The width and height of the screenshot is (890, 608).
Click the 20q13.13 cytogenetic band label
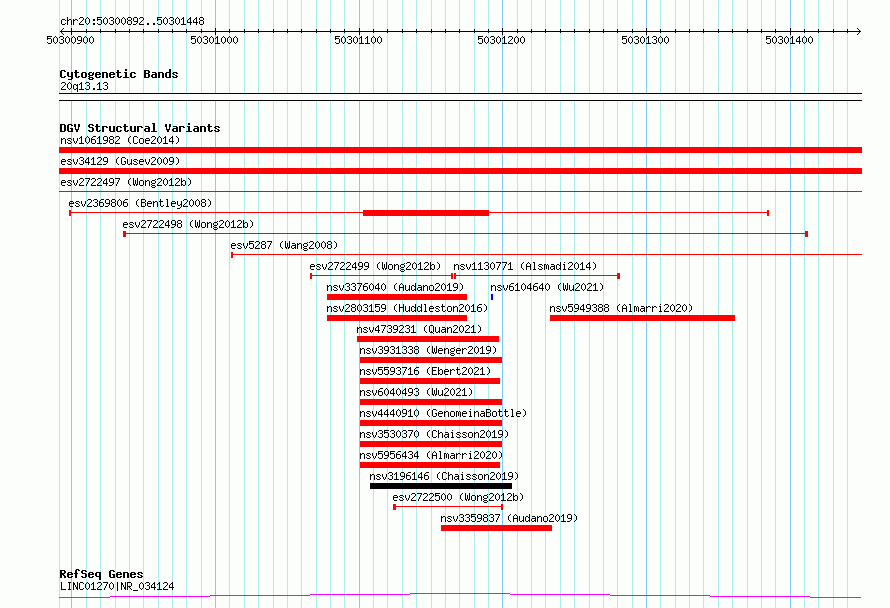point(84,86)
